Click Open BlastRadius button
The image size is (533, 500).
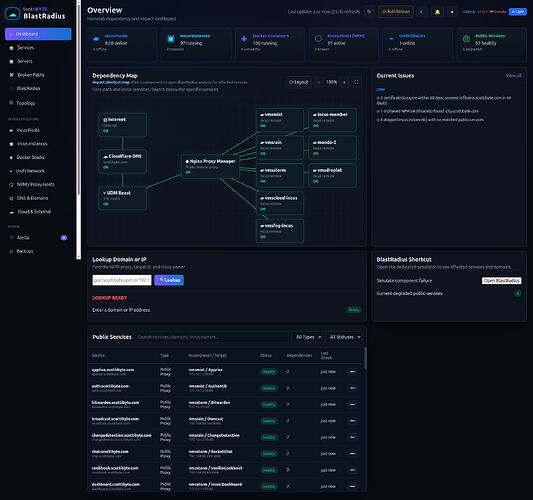click(501, 280)
